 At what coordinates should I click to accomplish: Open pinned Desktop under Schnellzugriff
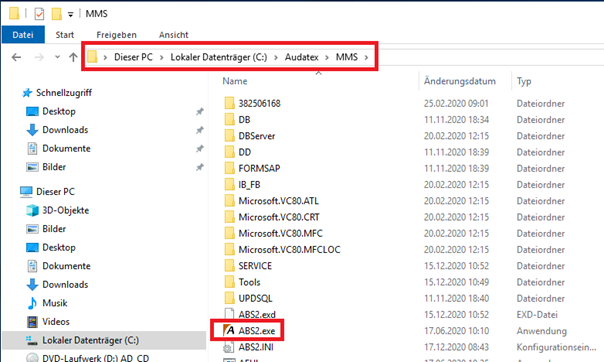(x=59, y=111)
